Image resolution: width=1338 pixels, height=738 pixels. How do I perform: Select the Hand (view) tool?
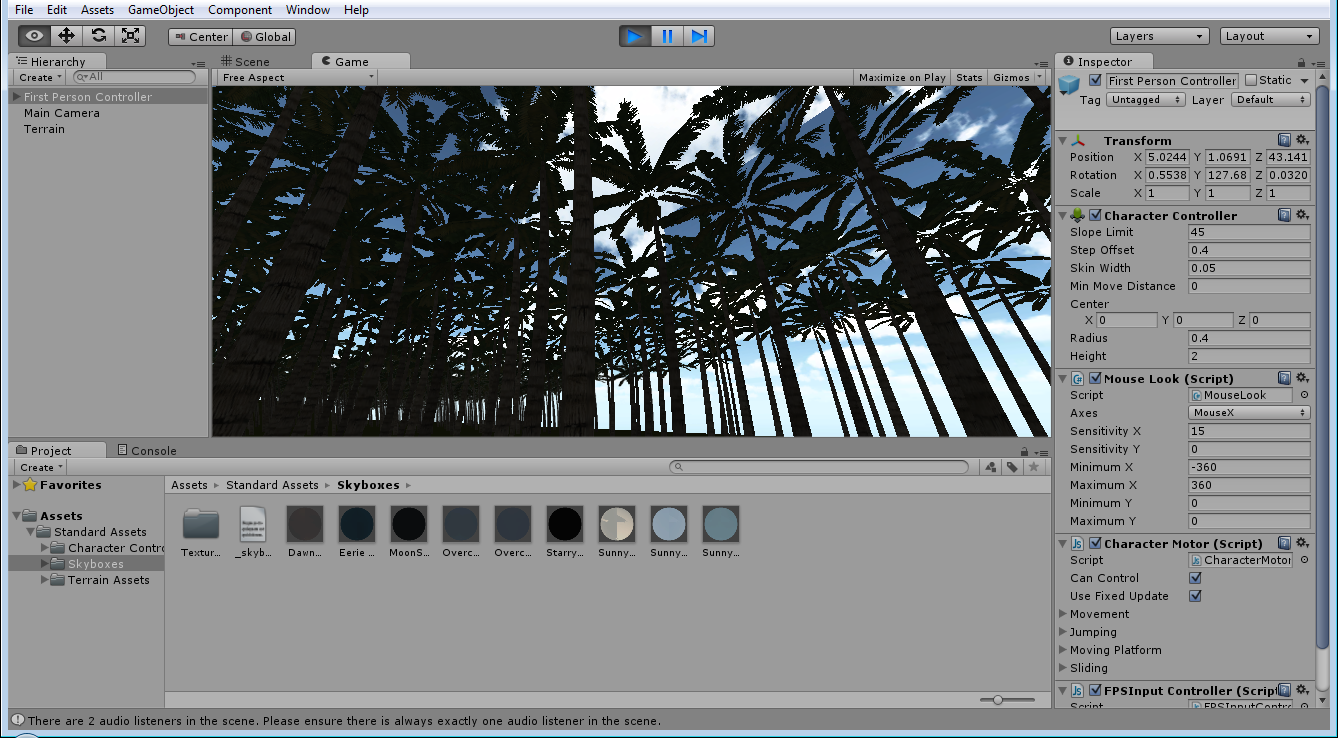[34, 36]
